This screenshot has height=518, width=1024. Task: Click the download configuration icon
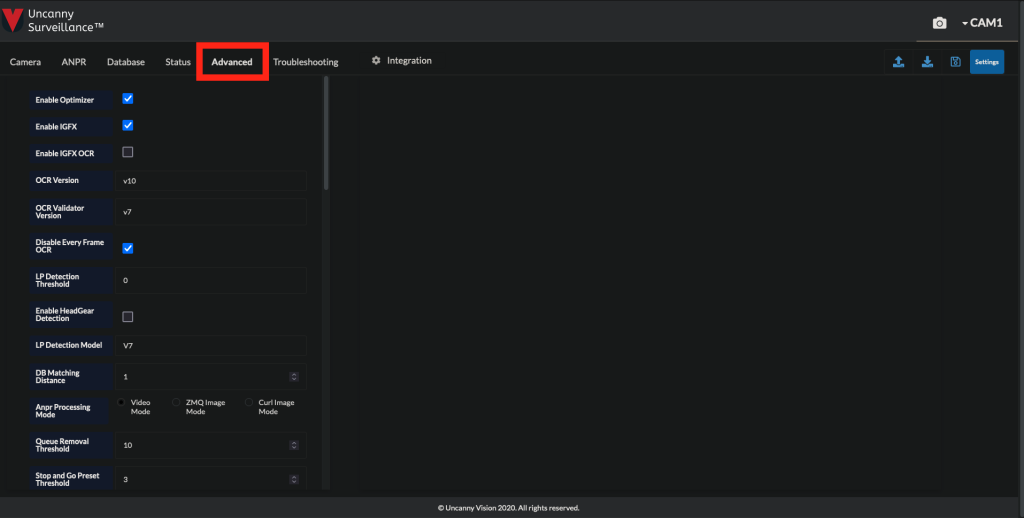[927, 62]
